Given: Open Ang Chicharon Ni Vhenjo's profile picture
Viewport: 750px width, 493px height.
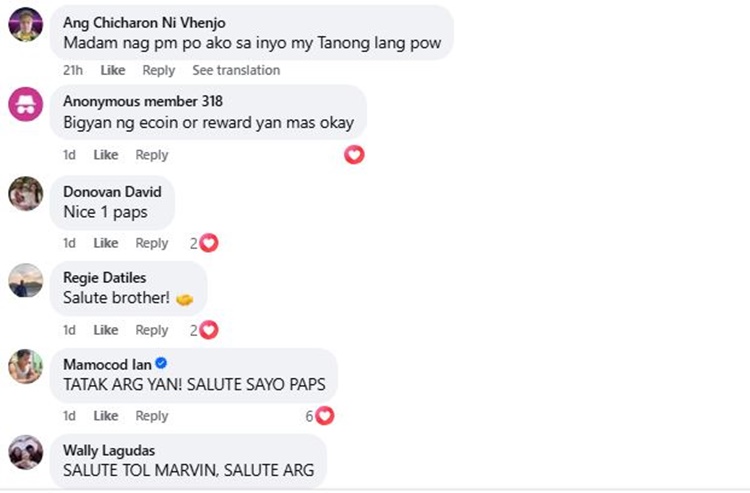Looking at the screenshot, I should [26, 25].
